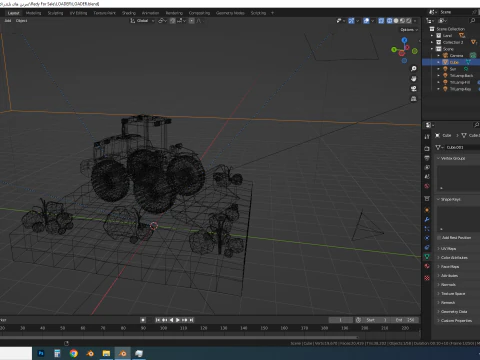Open Chrome from the taskbar

pyautogui.click(x=74, y=353)
